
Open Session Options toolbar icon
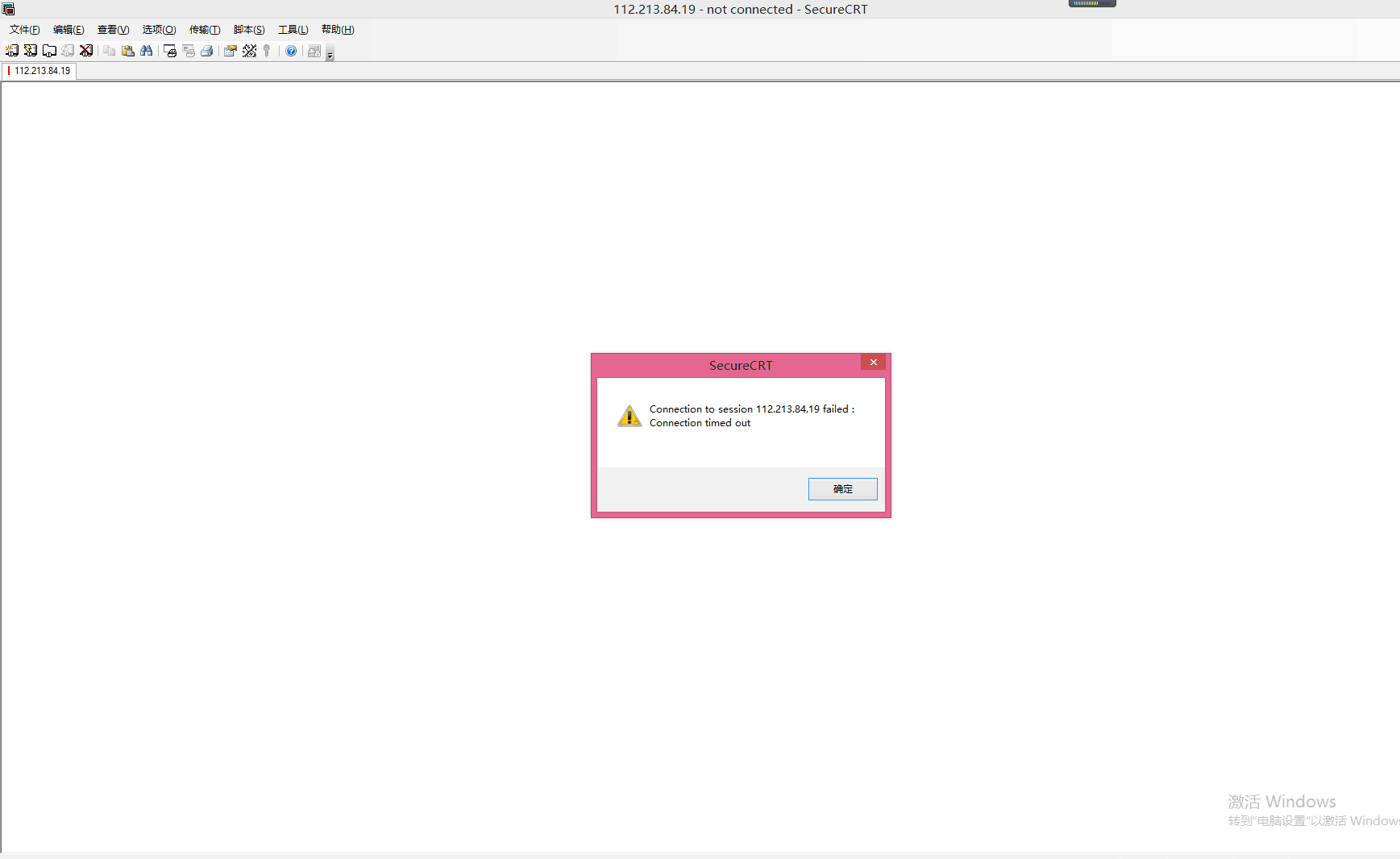pos(231,51)
